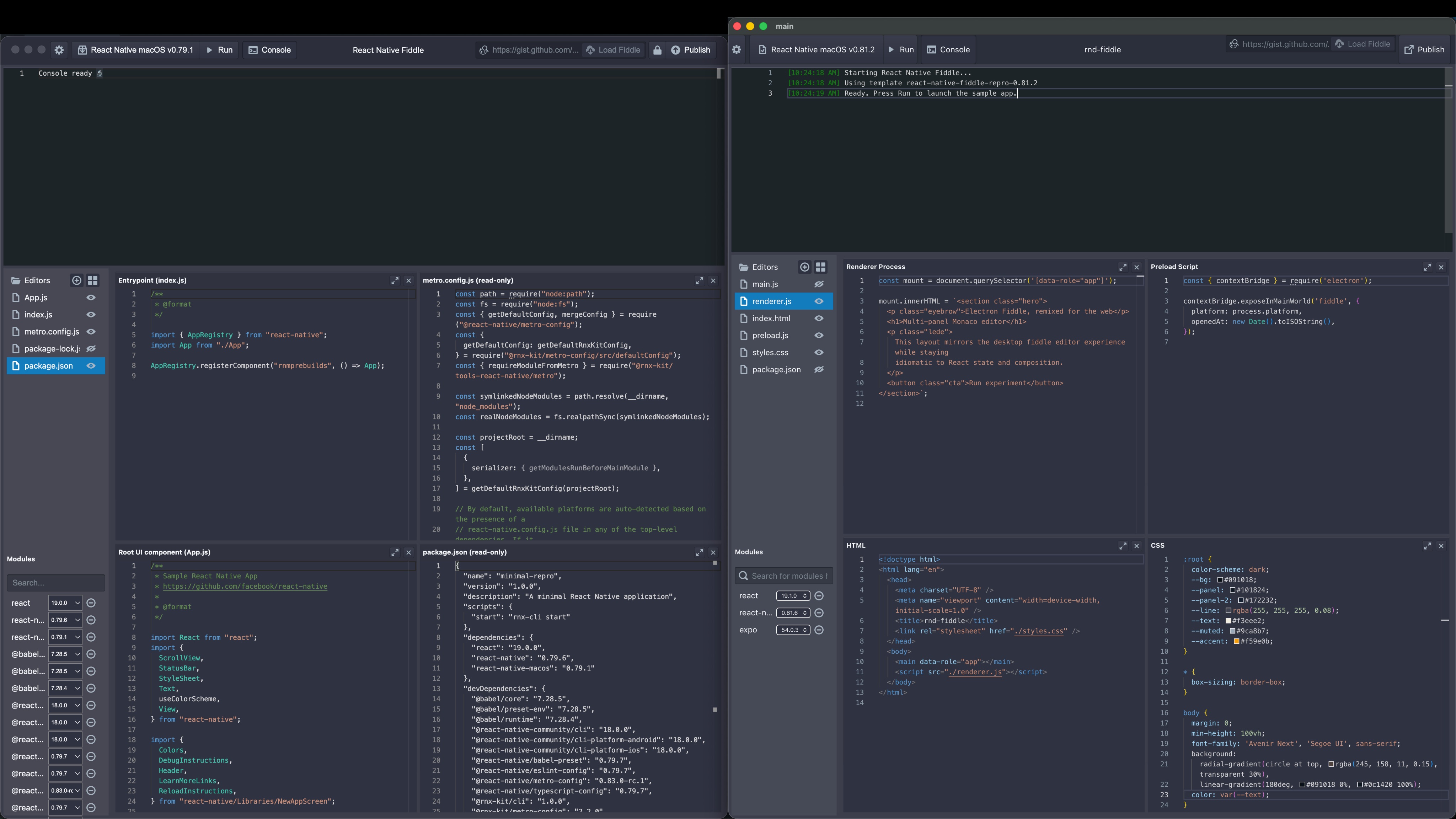Screen dimensions: 1456x819
Task: Hide the styles.css editor
Action: [x=819, y=352]
